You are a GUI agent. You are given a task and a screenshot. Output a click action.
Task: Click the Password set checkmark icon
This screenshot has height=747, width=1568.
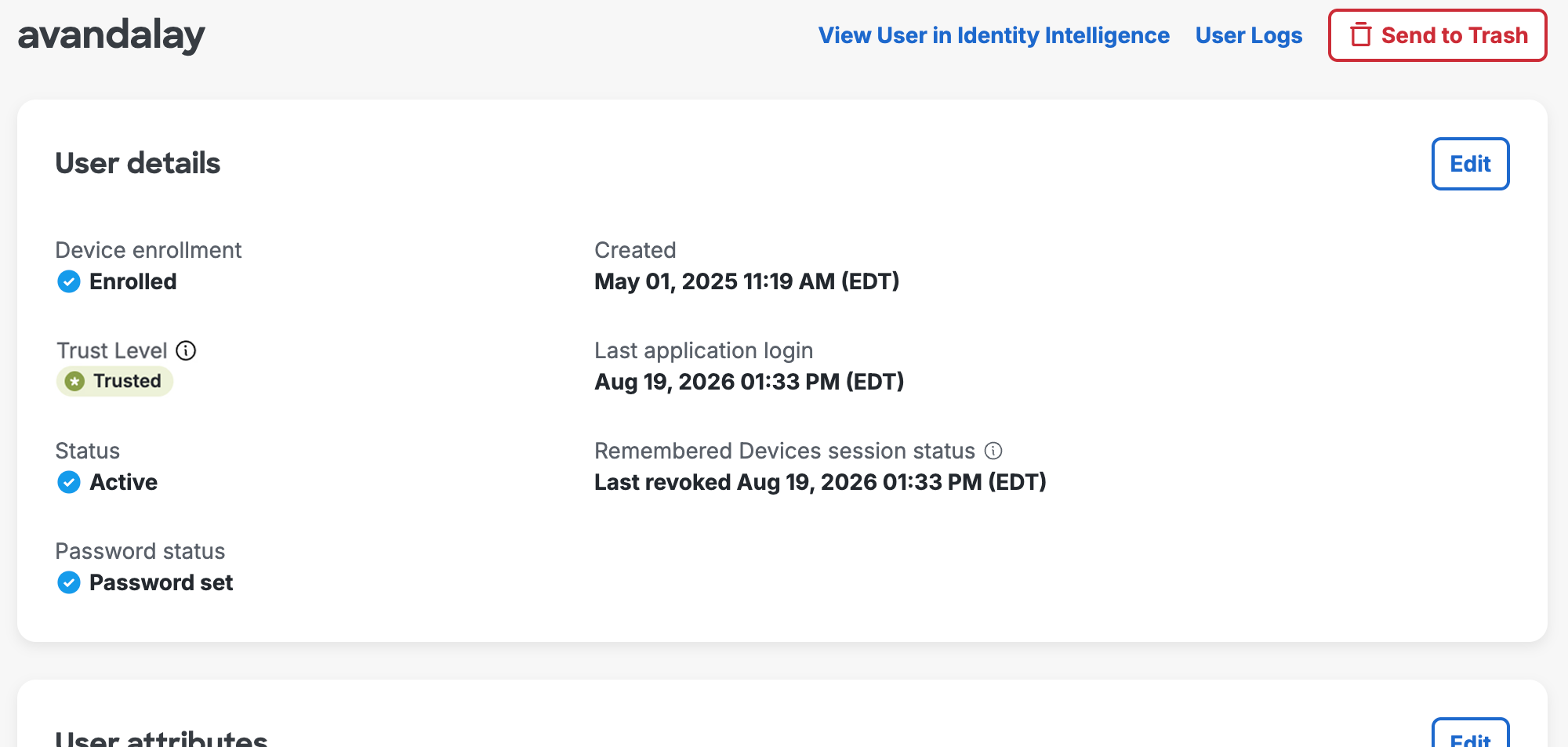(x=69, y=582)
